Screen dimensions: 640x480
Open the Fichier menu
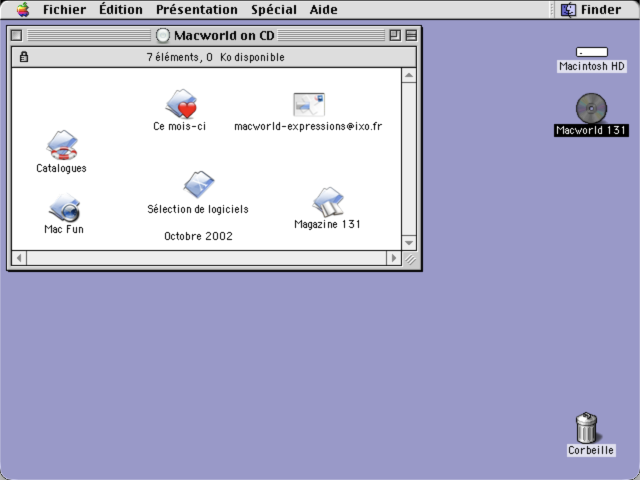[64, 9]
